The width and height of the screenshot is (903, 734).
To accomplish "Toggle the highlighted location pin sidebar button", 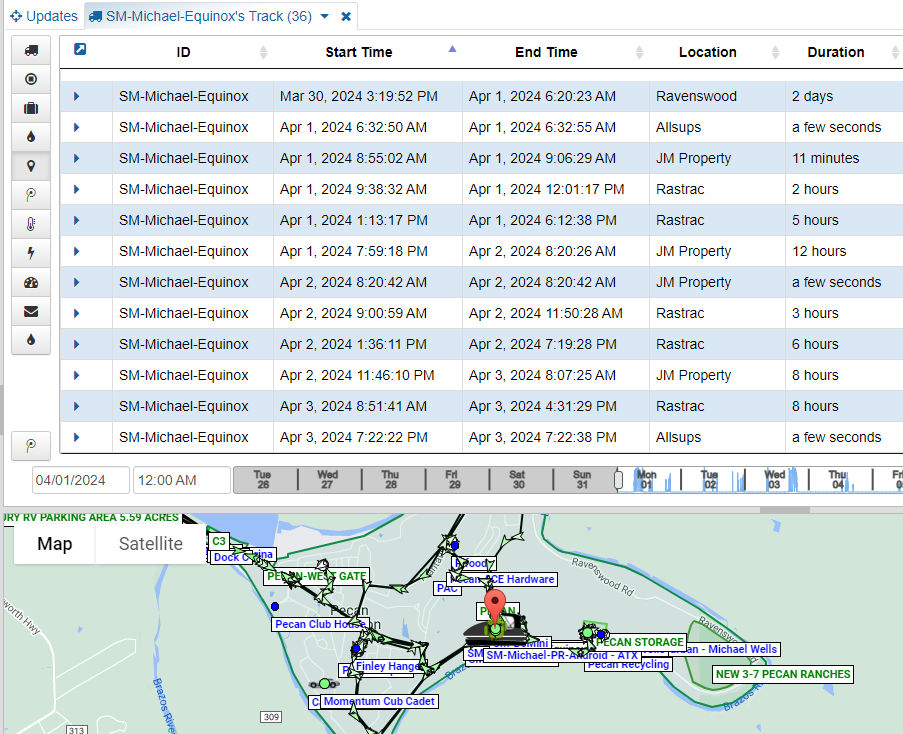I will (31, 166).
